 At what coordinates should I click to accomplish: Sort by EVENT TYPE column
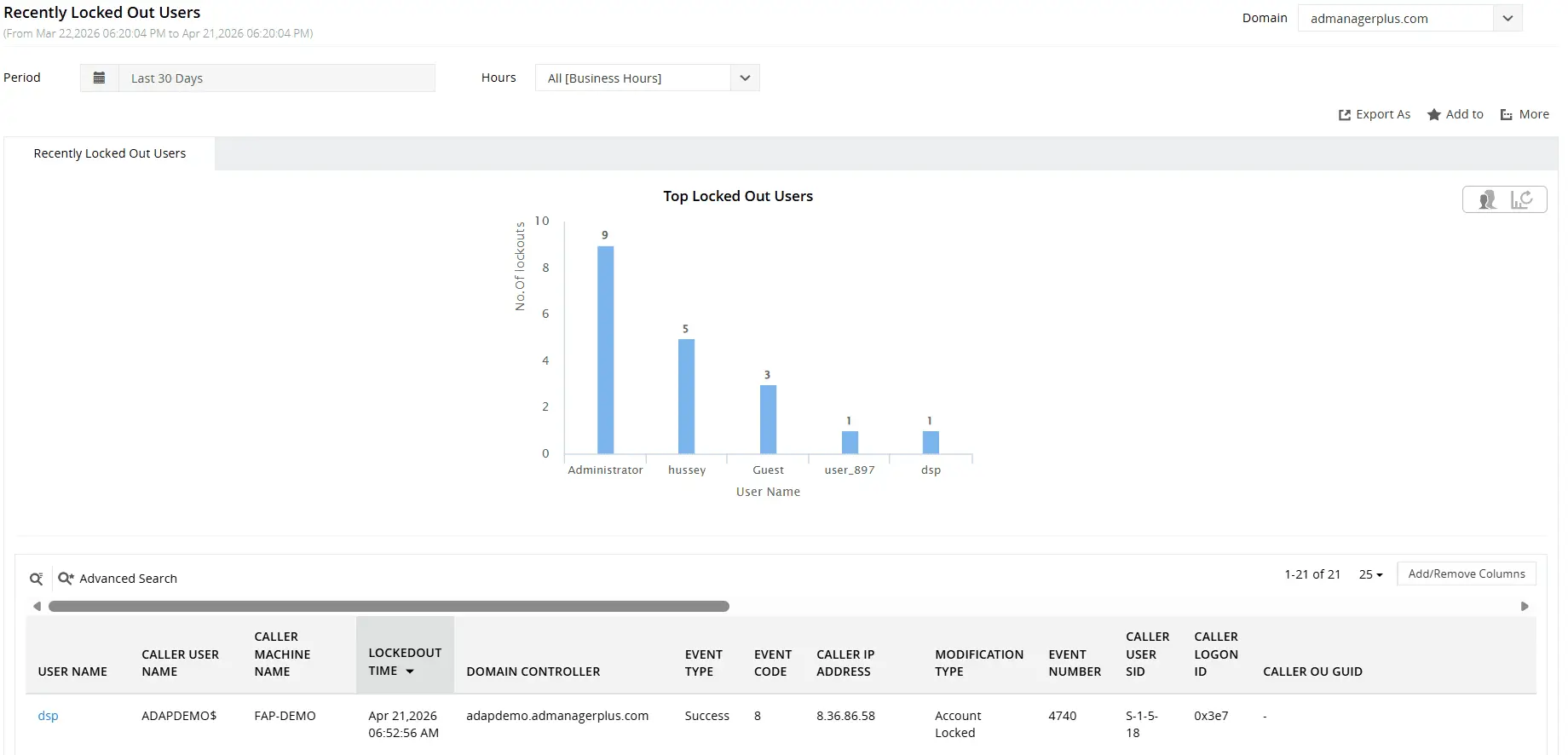click(703, 663)
